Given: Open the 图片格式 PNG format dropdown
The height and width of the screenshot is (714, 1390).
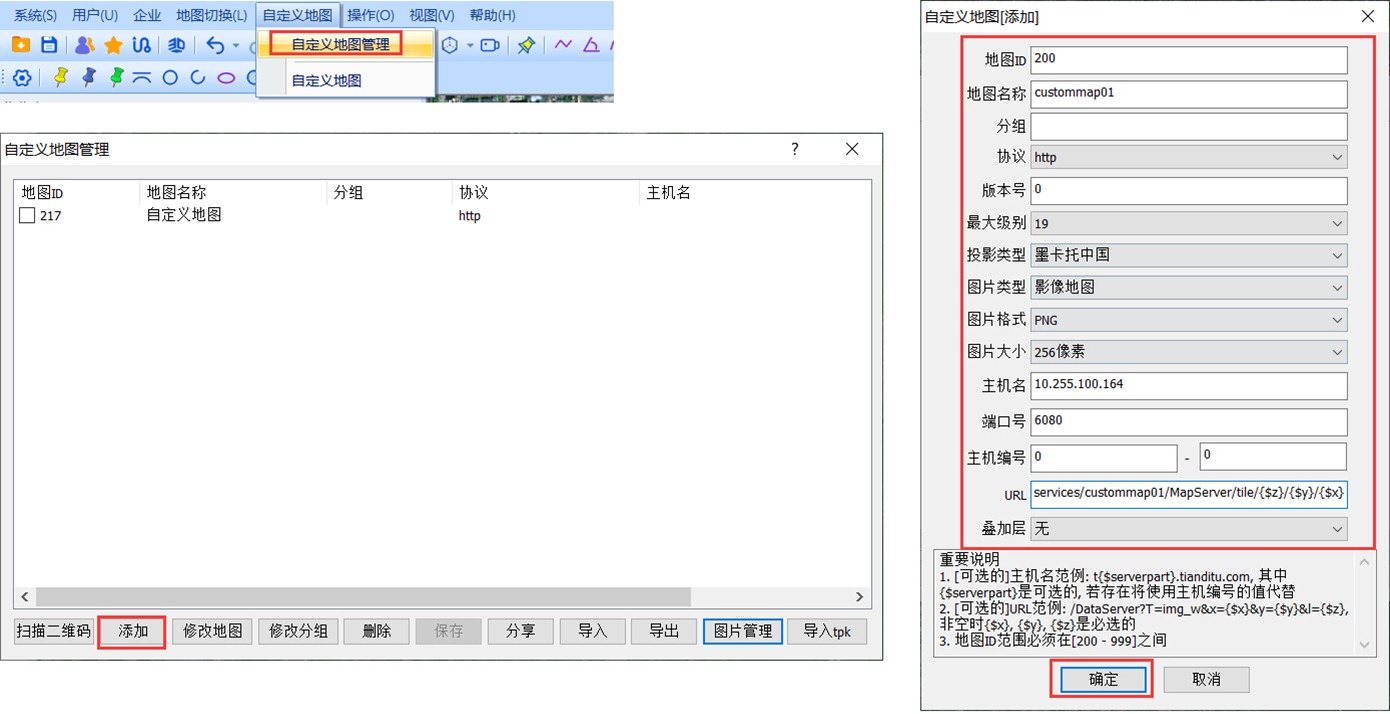Looking at the screenshot, I should click(1188, 320).
